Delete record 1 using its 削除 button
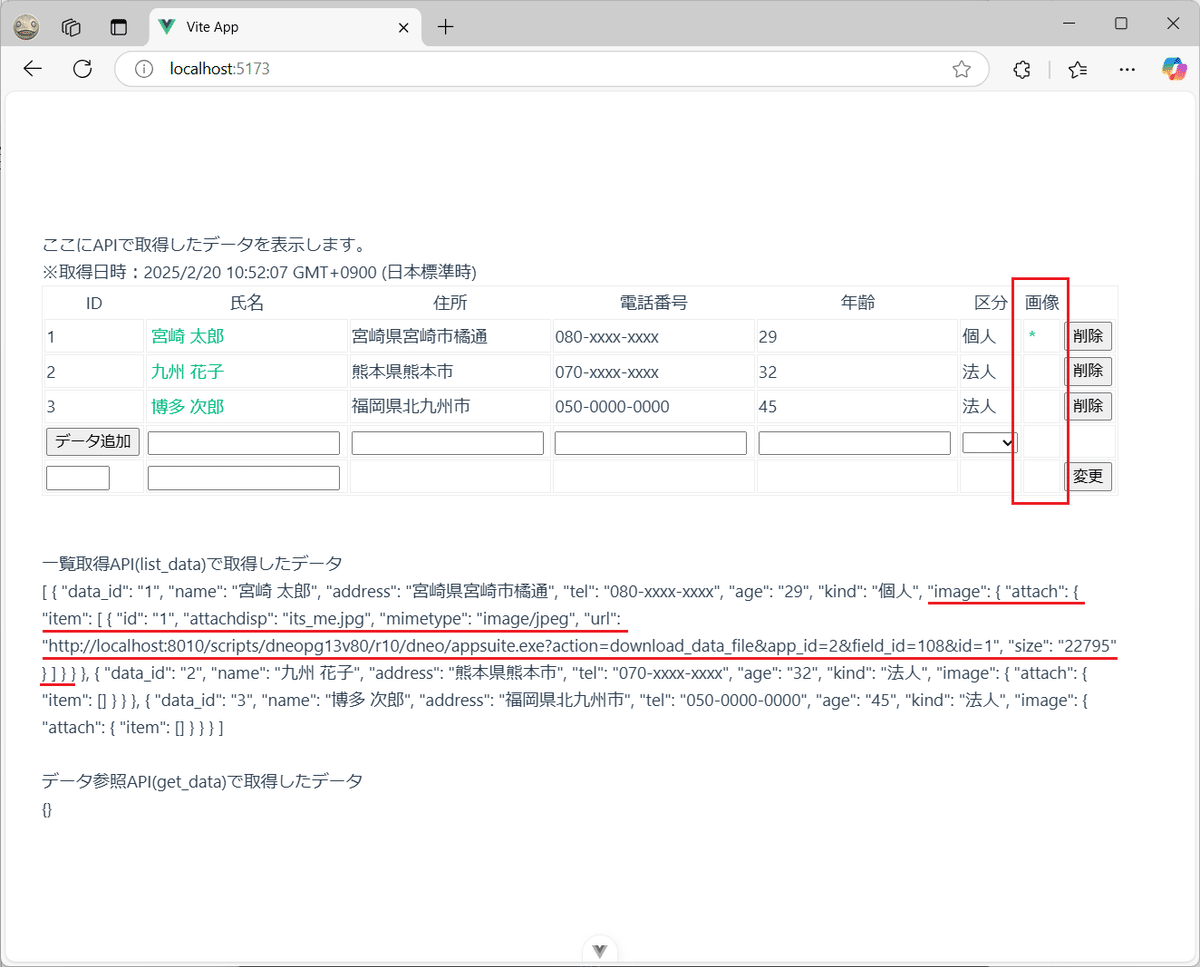The height and width of the screenshot is (967, 1200). point(1088,336)
